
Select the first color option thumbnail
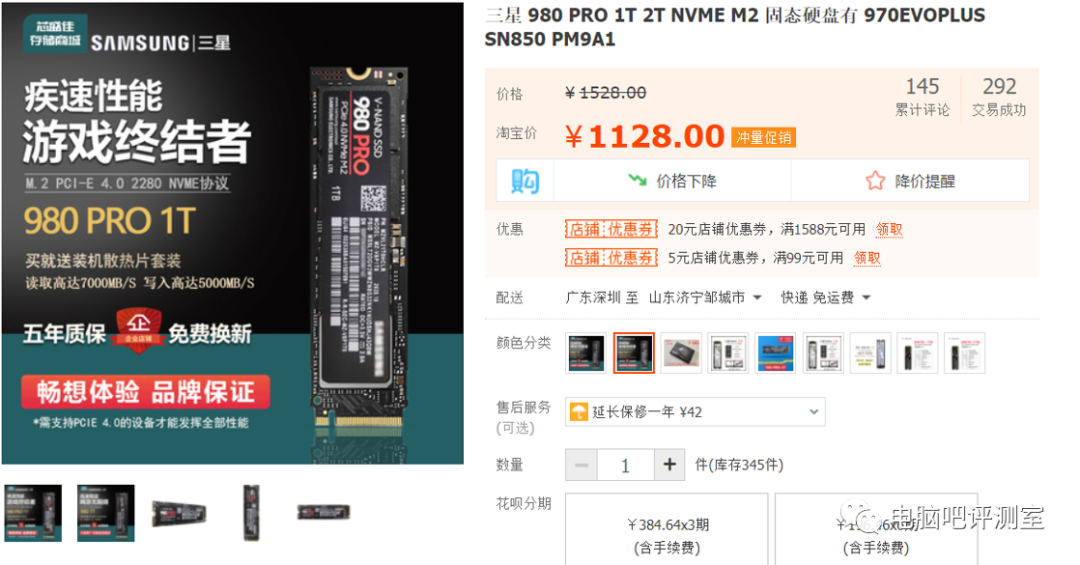pyautogui.click(x=586, y=353)
